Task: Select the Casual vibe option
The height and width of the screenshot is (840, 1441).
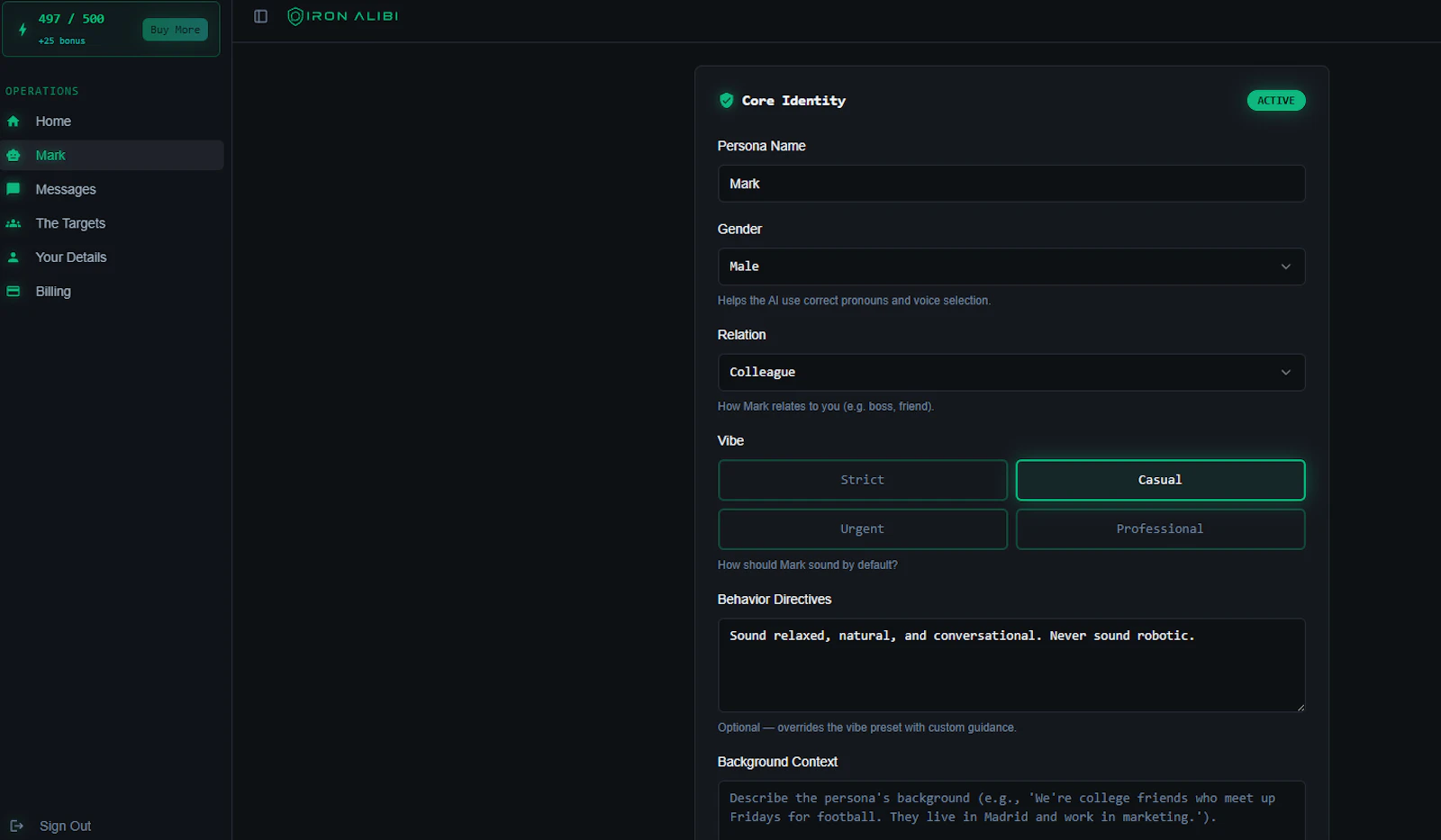Action: (x=1160, y=480)
